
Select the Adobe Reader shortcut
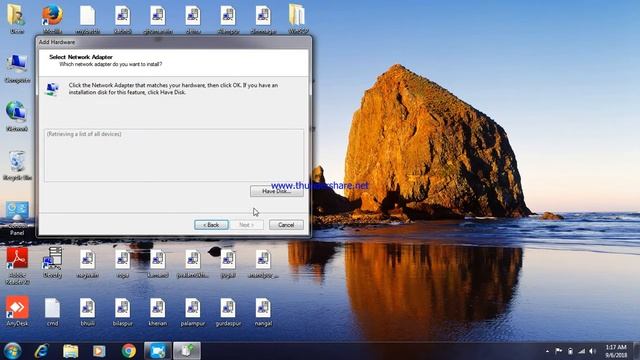(x=17, y=266)
